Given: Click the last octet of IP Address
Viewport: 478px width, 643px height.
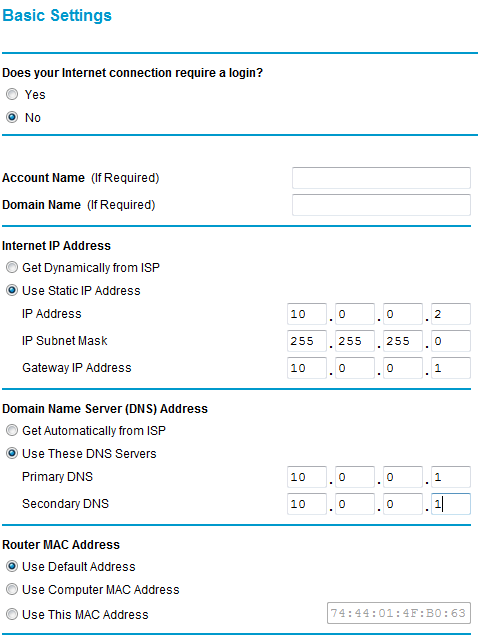Looking at the screenshot, I should coord(451,314).
